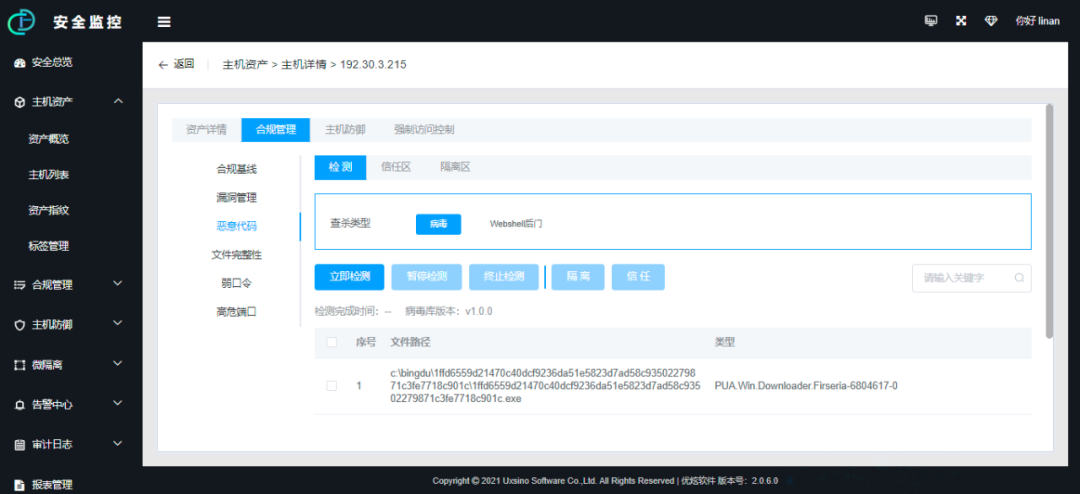Image resolution: width=1080 pixels, height=494 pixels.
Task: Toggle the hamburger sidebar menu icon
Action: (164, 21)
